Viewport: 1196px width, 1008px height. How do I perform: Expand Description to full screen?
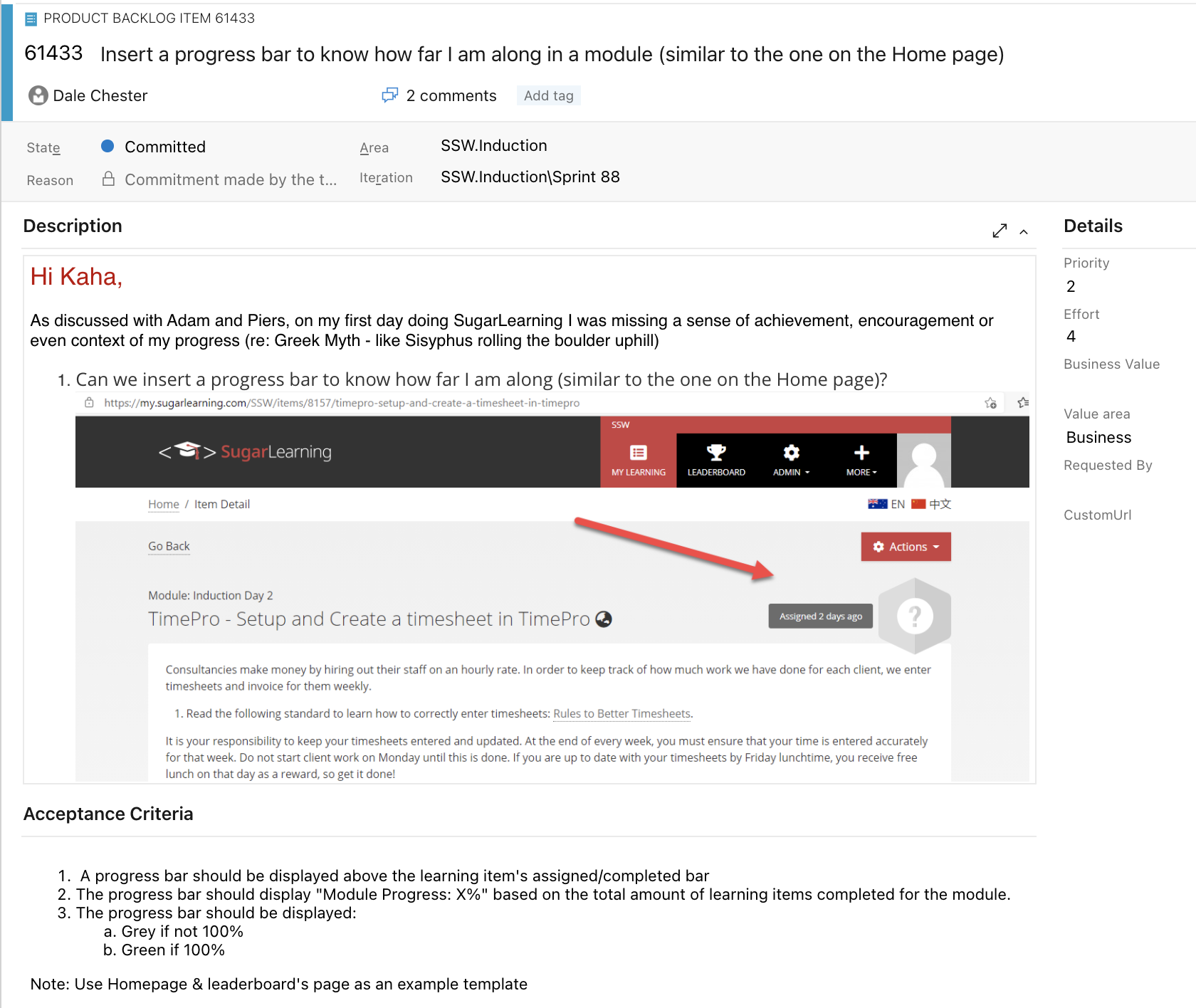[1000, 231]
